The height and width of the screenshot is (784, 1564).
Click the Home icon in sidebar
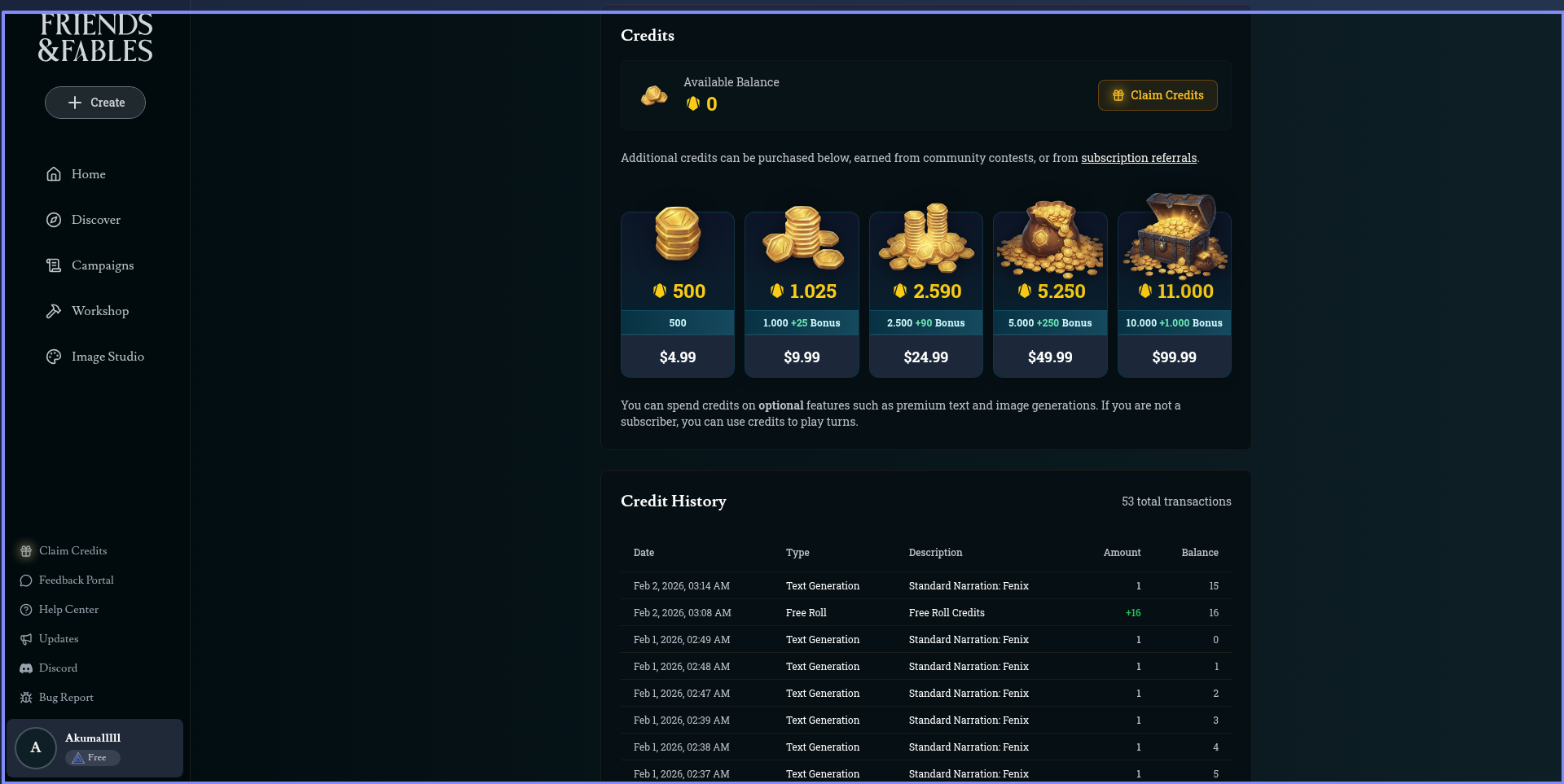click(54, 174)
